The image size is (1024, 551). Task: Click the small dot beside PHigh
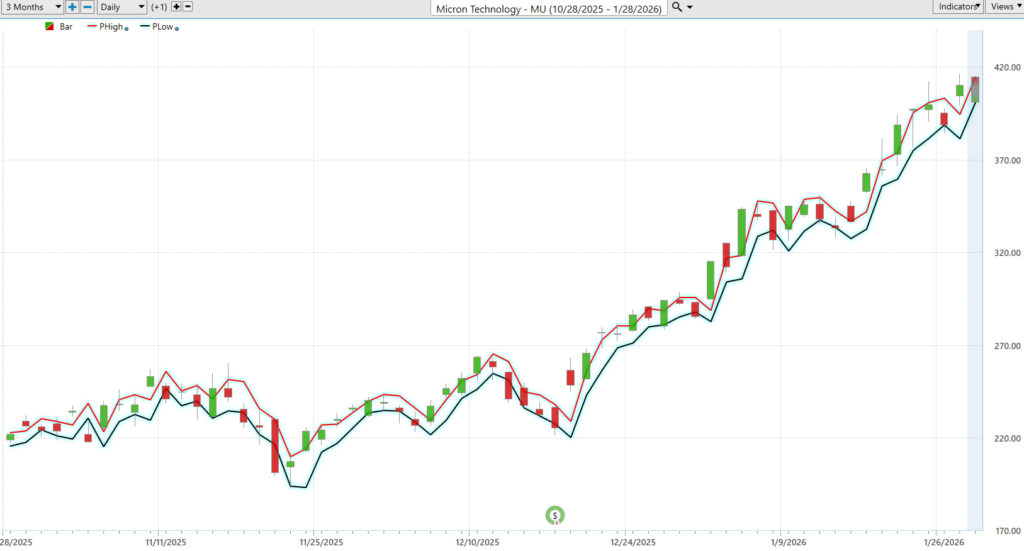tap(126, 29)
